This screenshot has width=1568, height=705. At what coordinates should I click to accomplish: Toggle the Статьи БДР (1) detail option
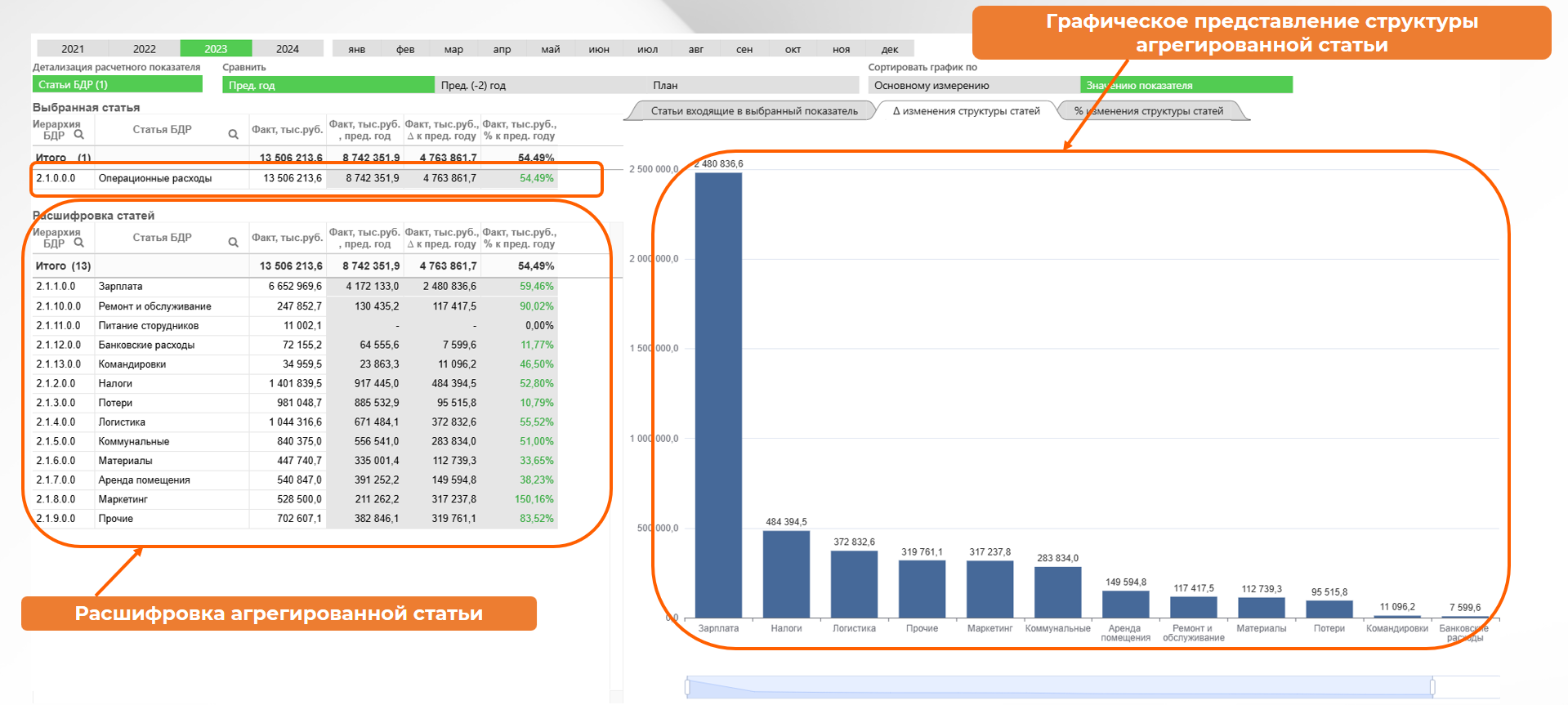click(118, 84)
